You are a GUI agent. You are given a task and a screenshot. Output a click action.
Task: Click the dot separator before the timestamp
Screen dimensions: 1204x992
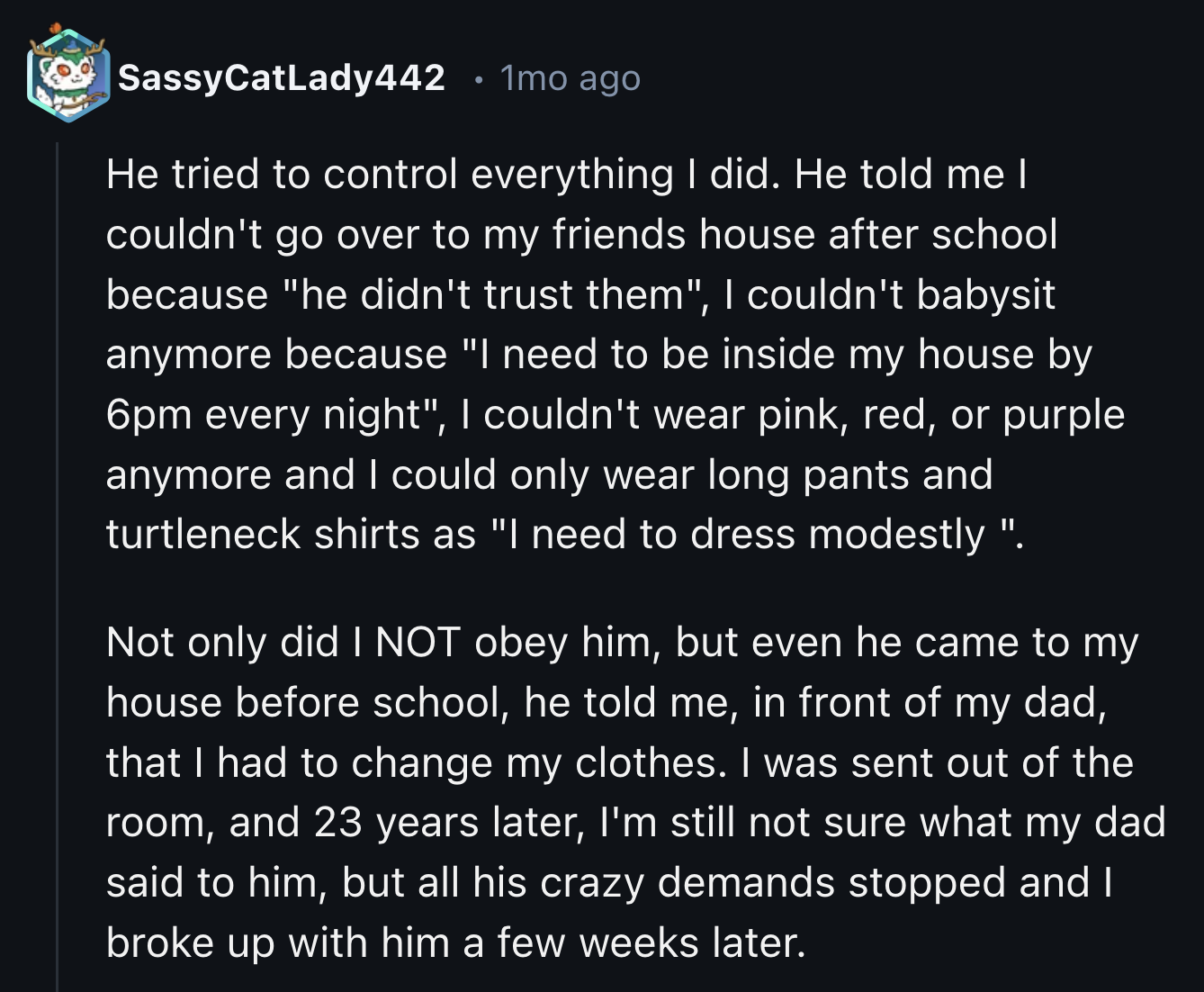(478, 80)
